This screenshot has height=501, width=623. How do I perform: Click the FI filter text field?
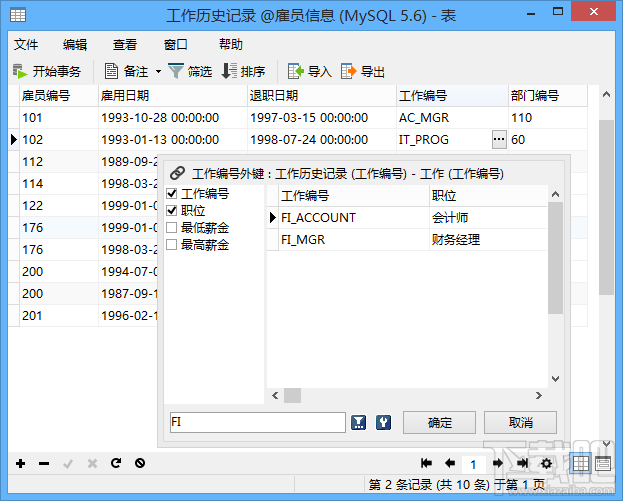[x=257, y=422]
